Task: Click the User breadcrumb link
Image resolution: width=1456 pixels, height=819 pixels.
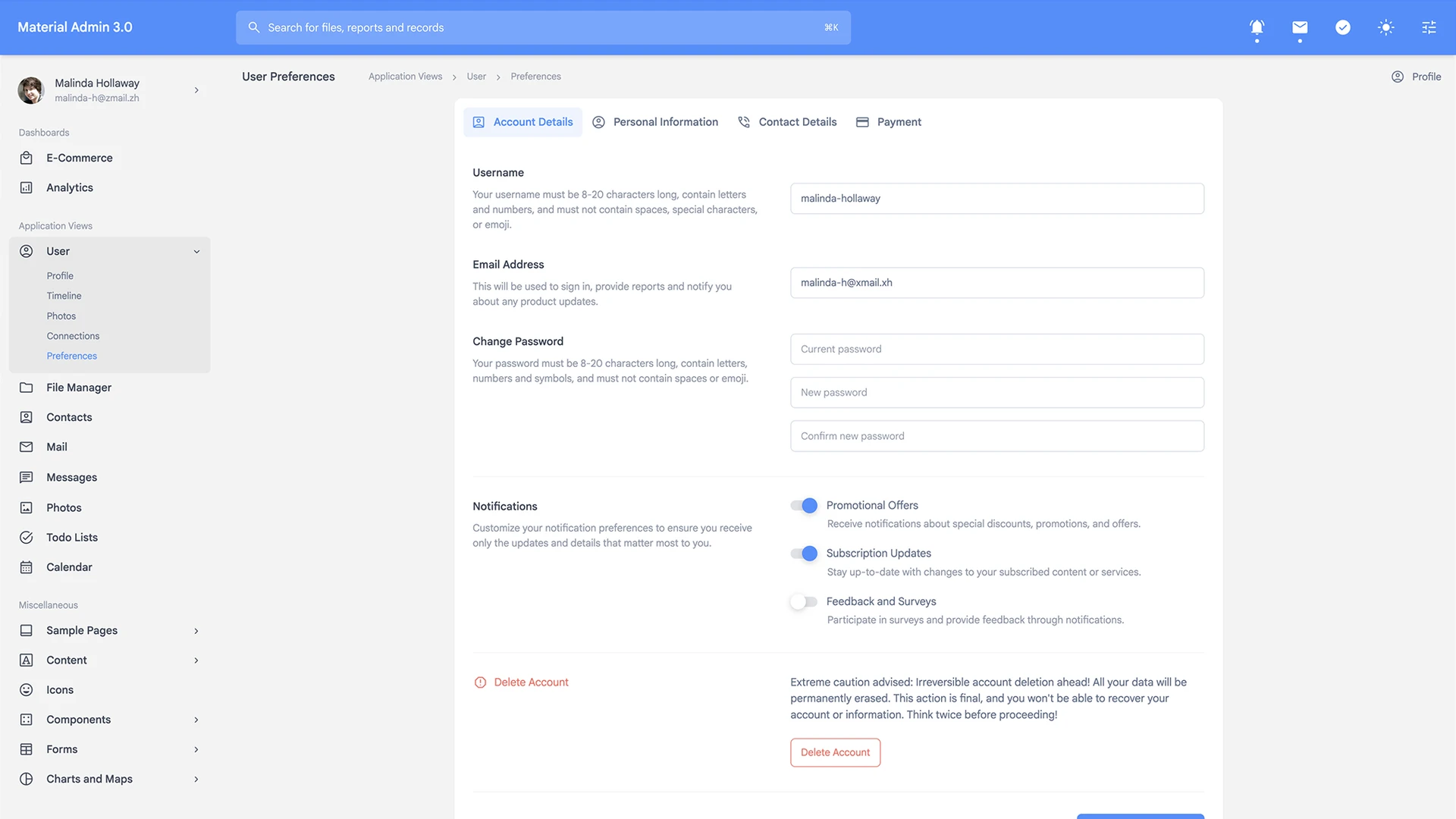Action: 476,77
